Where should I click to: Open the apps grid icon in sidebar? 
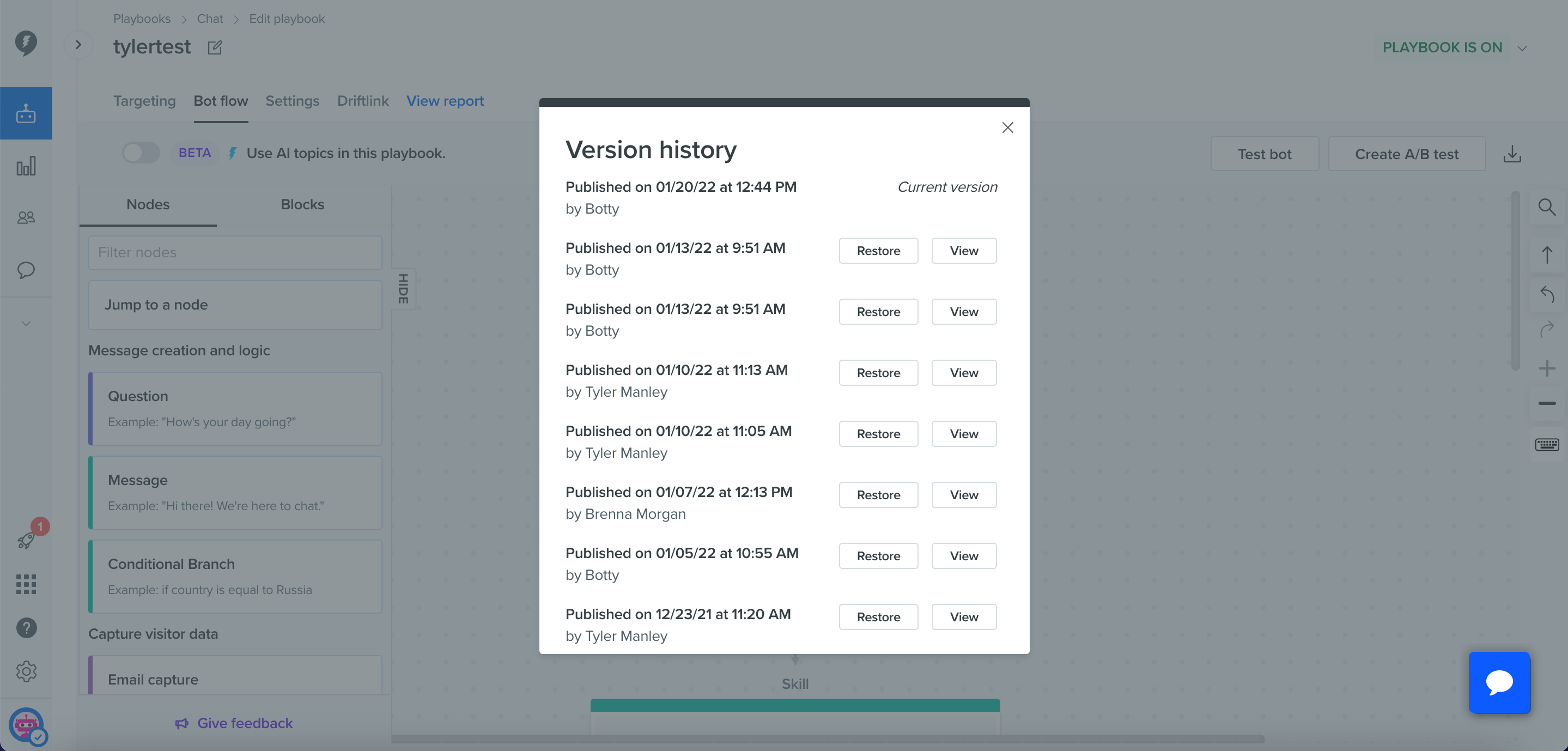[26, 584]
